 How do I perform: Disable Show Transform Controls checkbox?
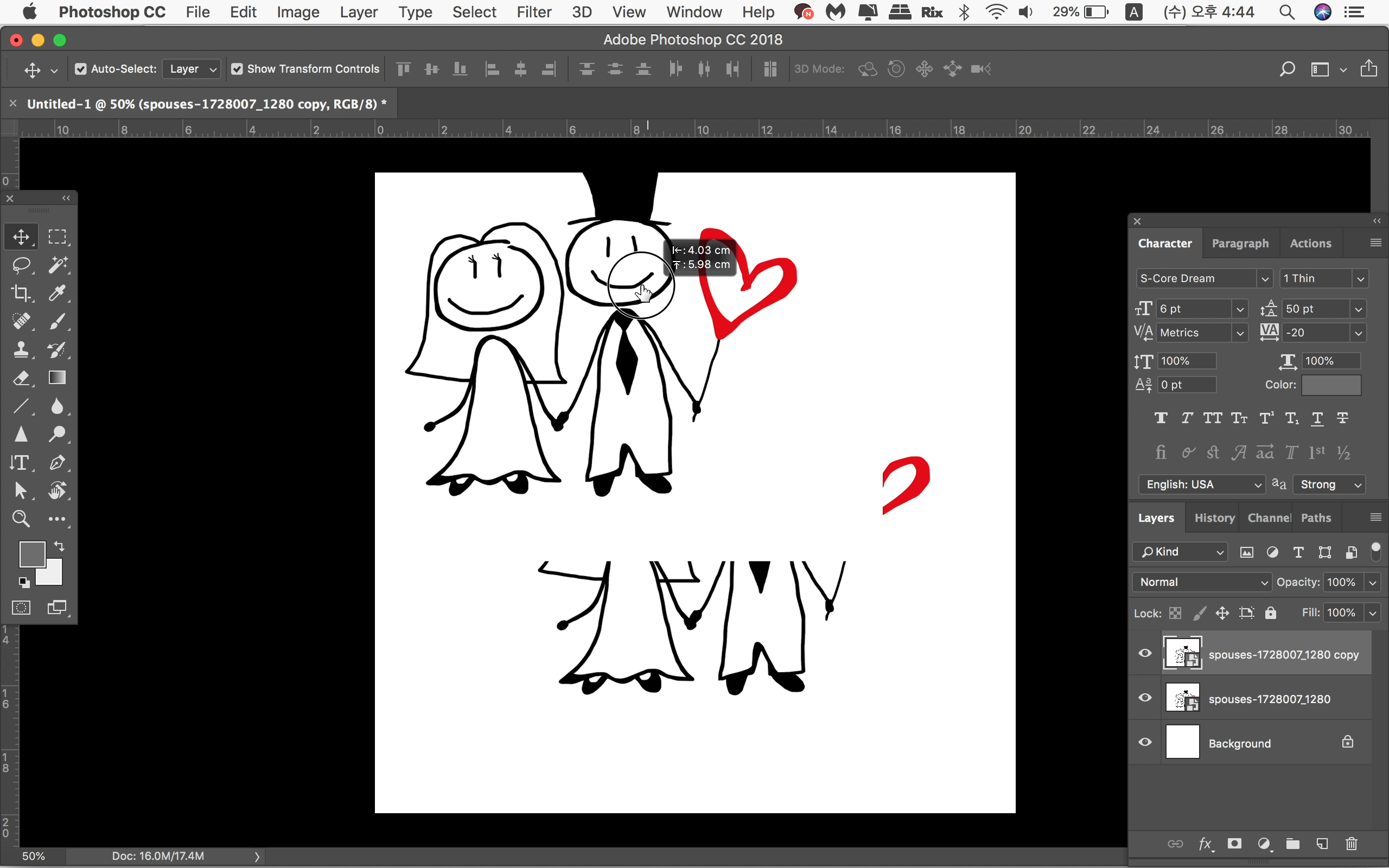237,69
